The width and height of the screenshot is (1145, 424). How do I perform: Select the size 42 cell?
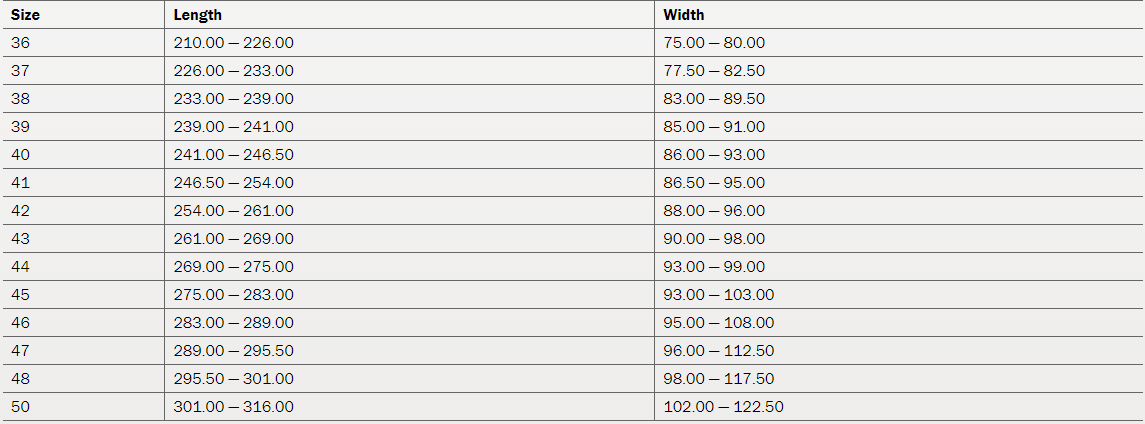[x=21, y=211]
